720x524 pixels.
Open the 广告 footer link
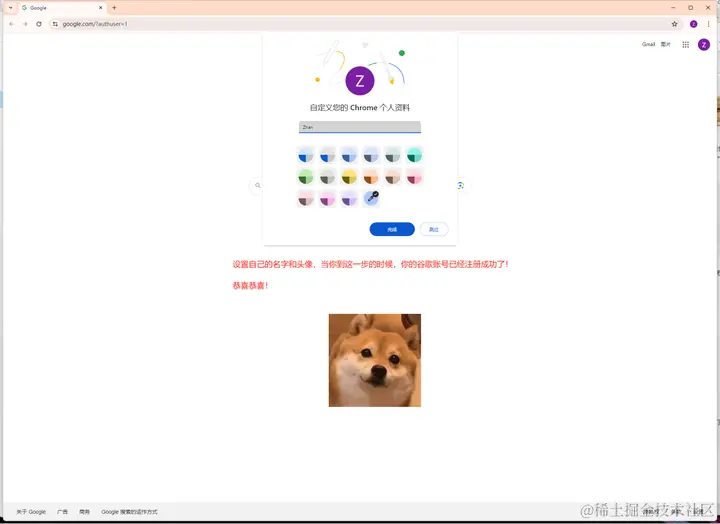[62, 512]
